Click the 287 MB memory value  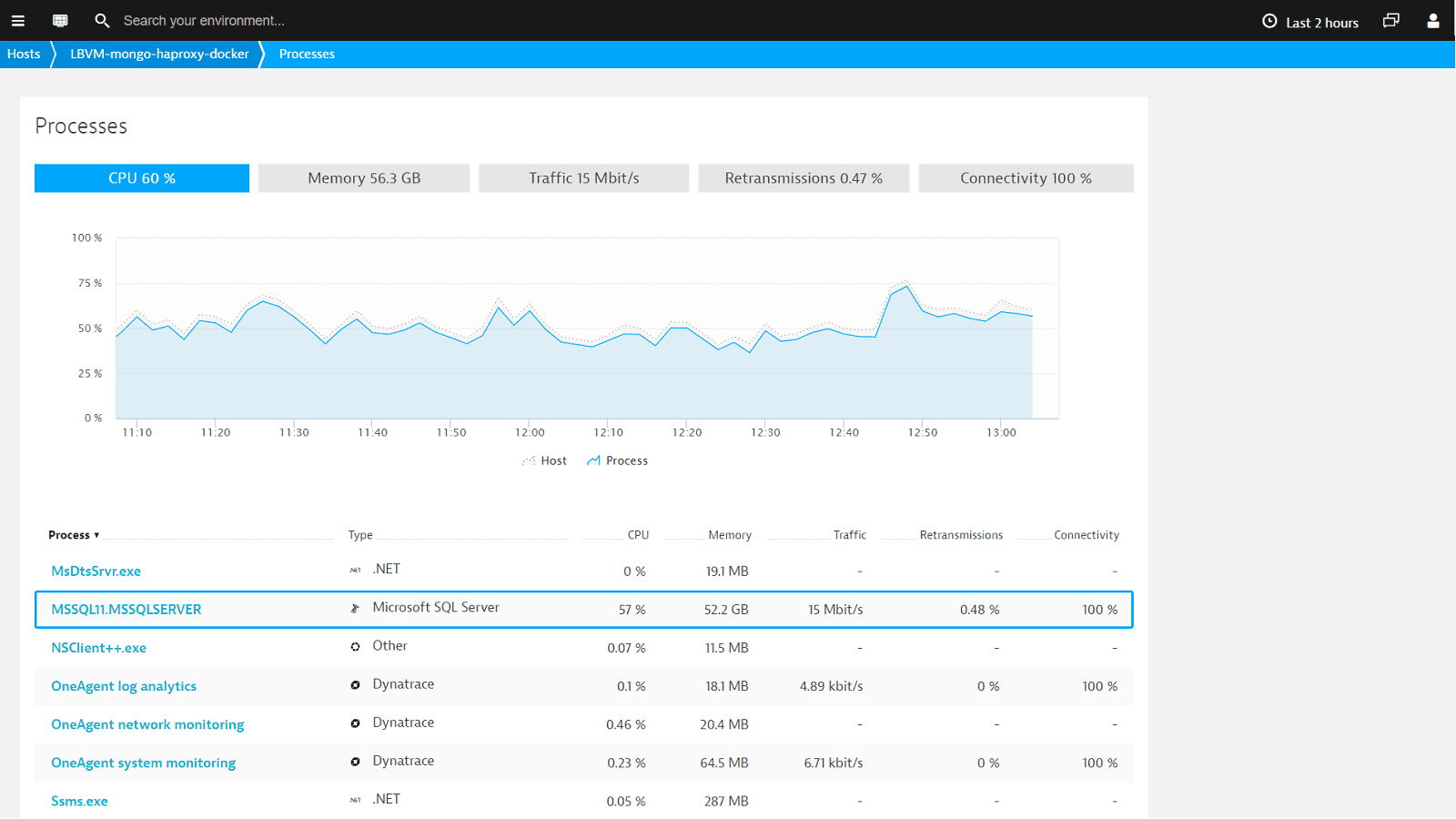[726, 801]
